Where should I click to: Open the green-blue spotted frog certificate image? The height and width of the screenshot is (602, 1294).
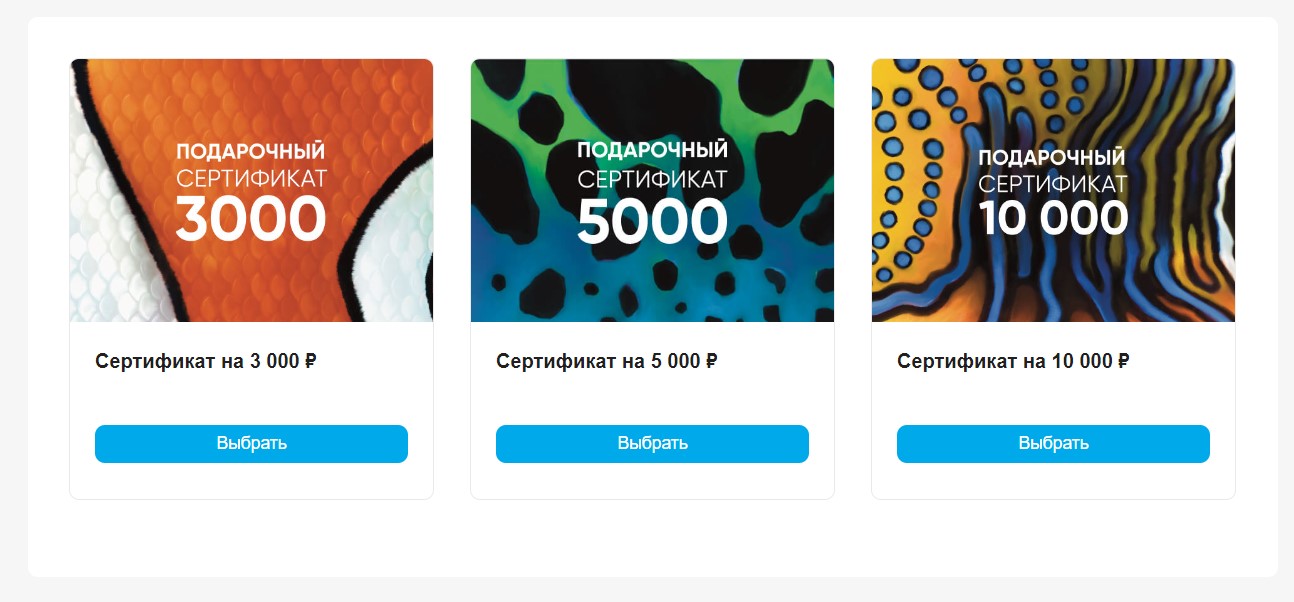(x=652, y=190)
